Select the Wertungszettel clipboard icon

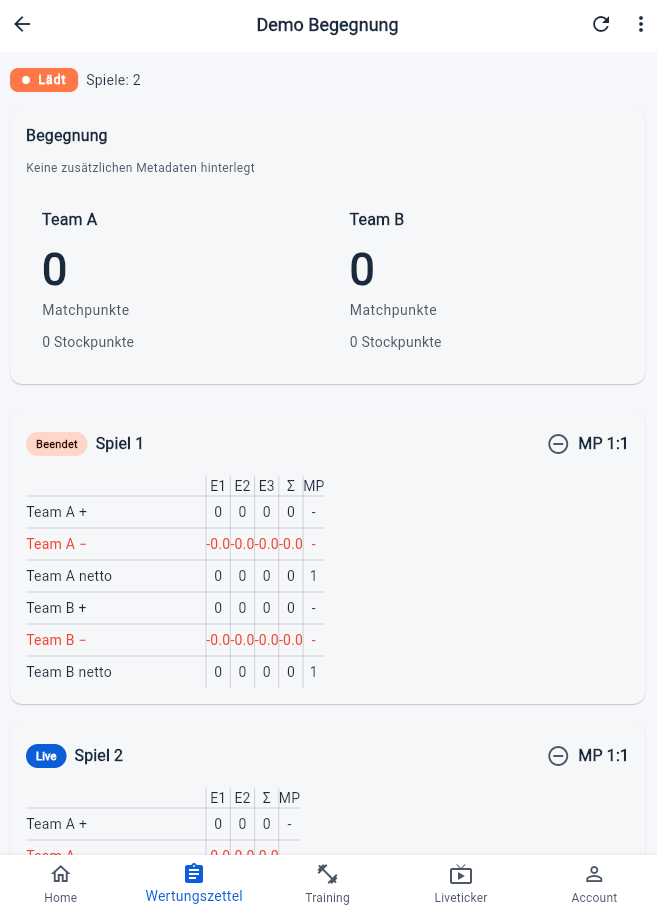coord(193,873)
